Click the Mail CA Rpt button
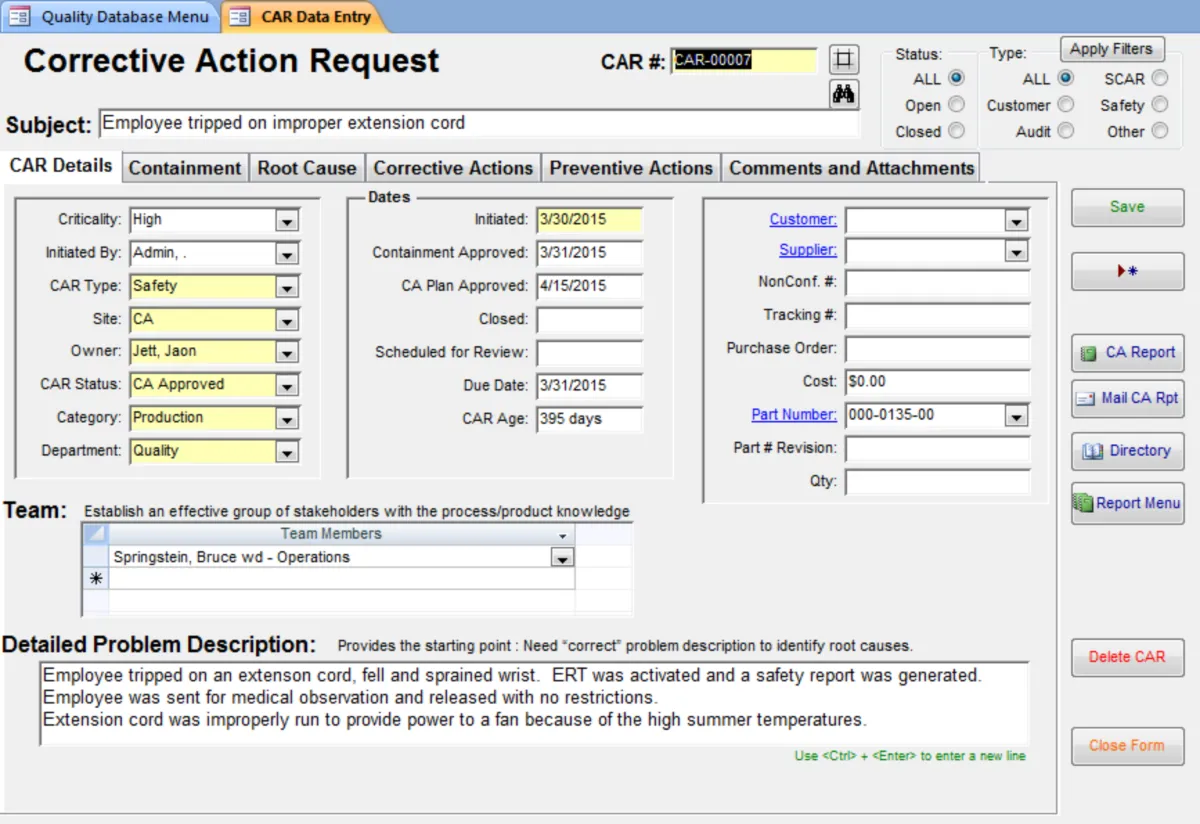 pos(1127,398)
